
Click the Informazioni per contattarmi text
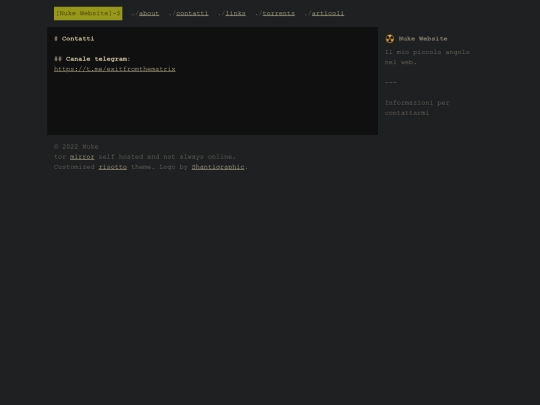[x=417, y=108]
